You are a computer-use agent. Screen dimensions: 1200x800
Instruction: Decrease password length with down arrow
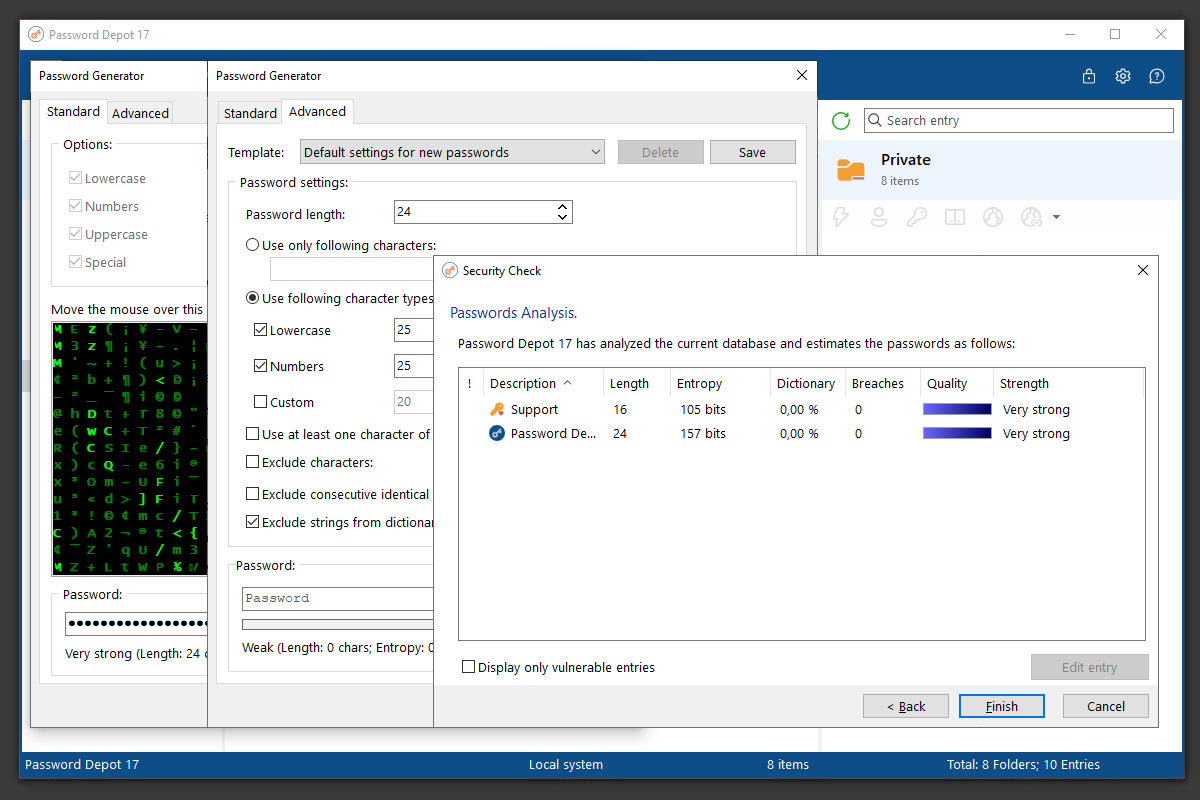pos(563,217)
